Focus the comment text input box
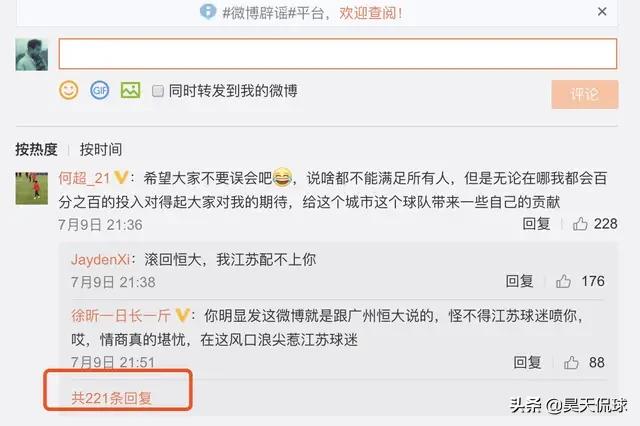 338,53
